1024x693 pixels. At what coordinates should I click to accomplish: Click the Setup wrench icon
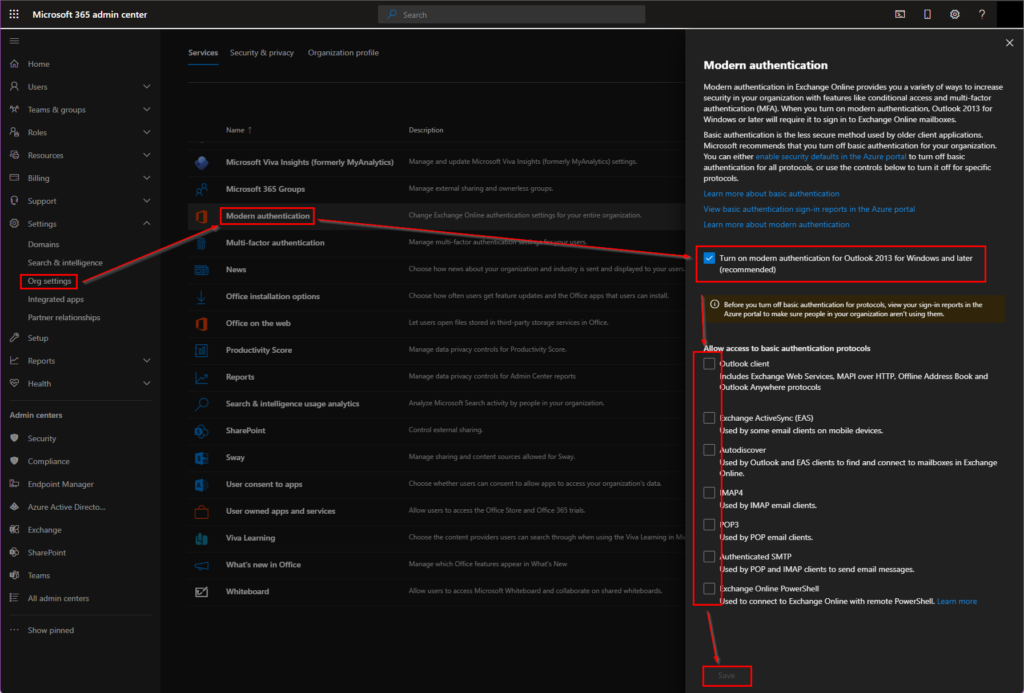point(14,338)
